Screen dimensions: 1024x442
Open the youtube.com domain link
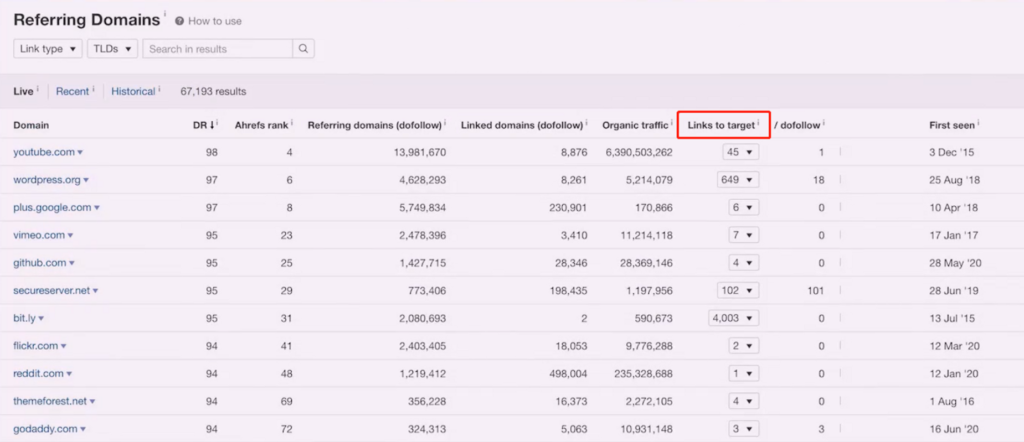pyautogui.click(x=44, y=152)
